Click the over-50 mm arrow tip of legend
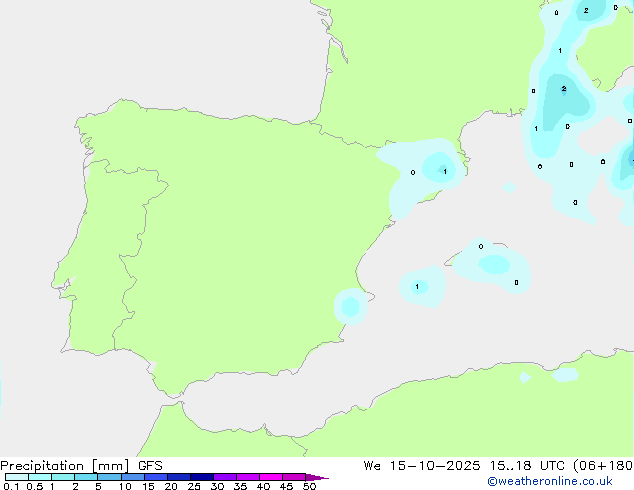 (x=317, y=477)
